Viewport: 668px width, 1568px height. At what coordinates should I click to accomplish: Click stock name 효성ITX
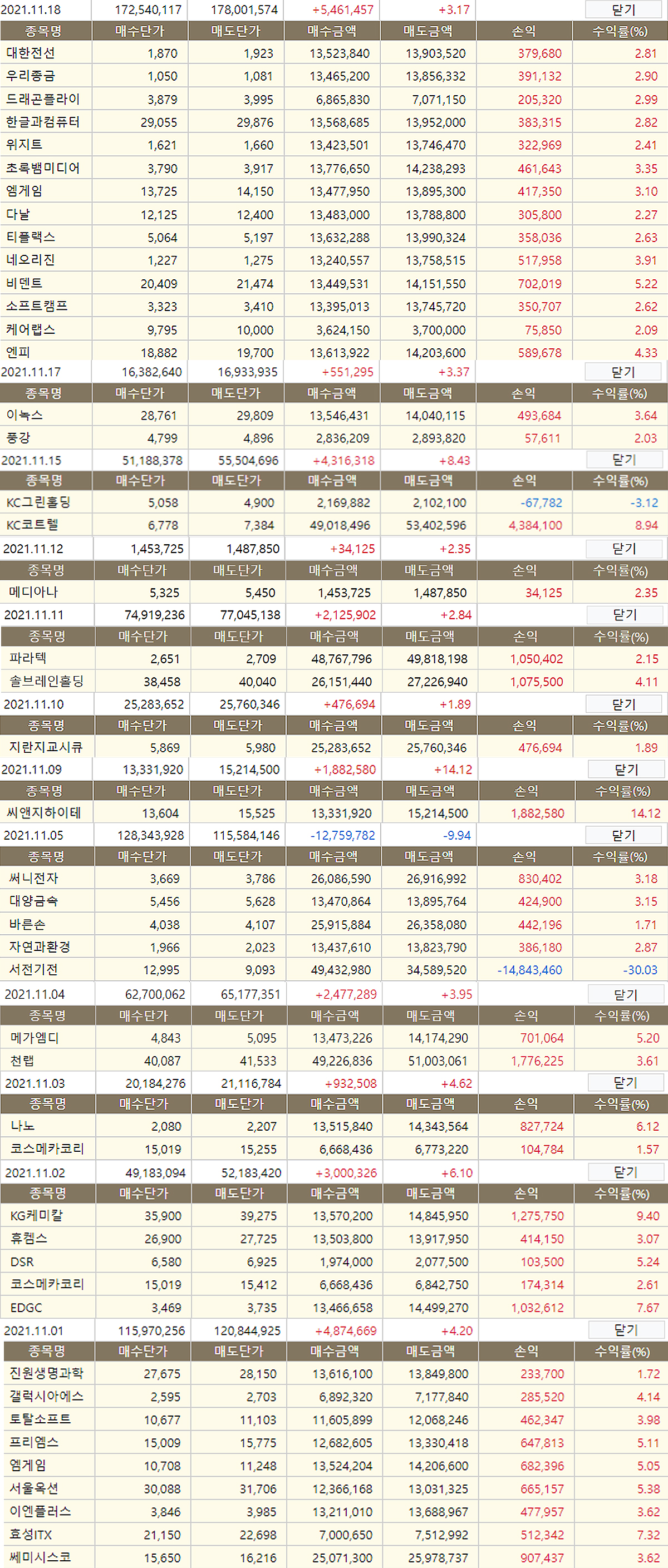click(31, 1535)
